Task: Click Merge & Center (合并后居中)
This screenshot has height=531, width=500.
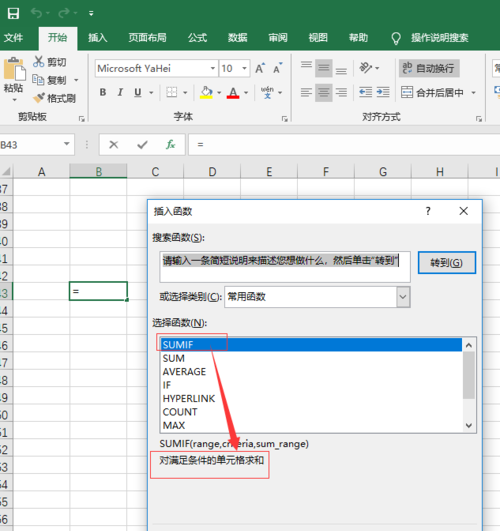Action: 432,92
